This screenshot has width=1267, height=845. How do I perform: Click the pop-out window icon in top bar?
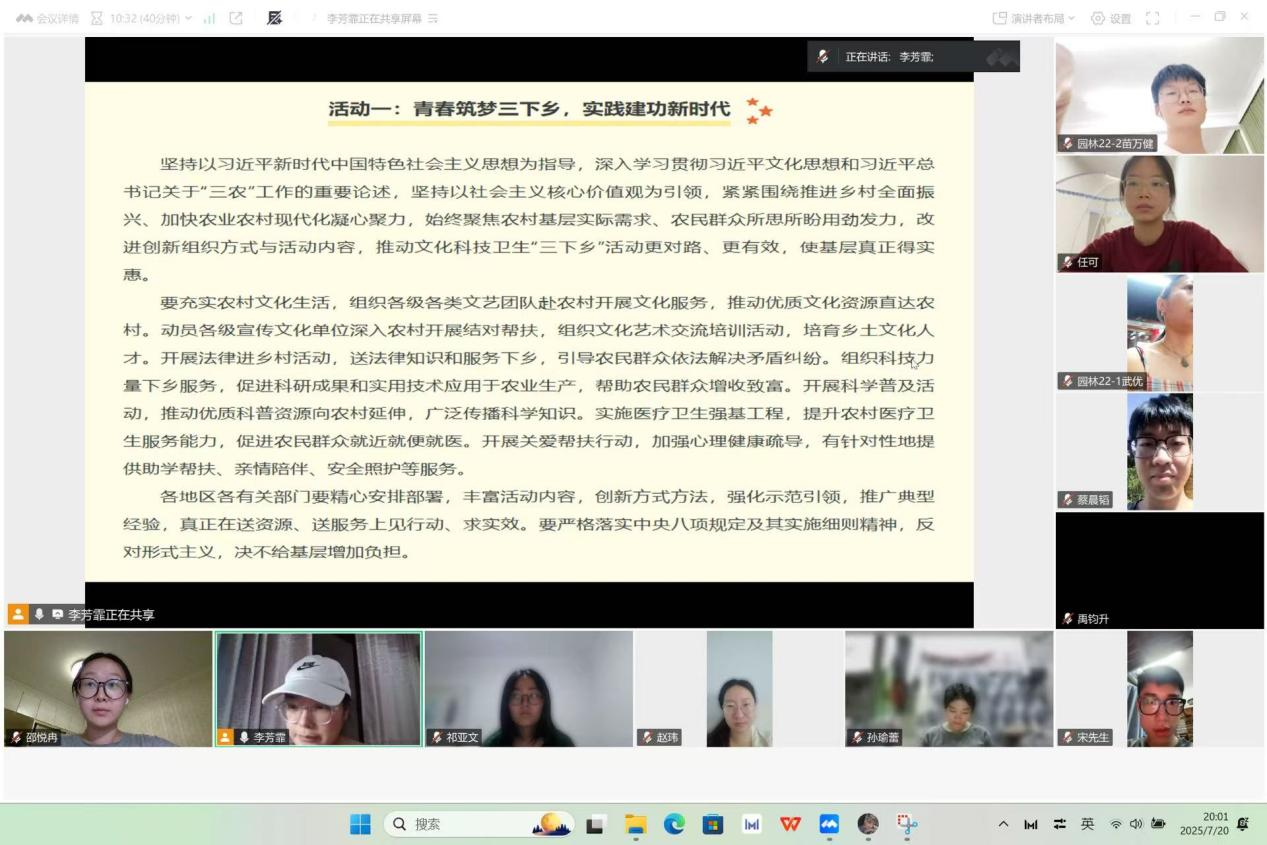click(x=236, y=18)
